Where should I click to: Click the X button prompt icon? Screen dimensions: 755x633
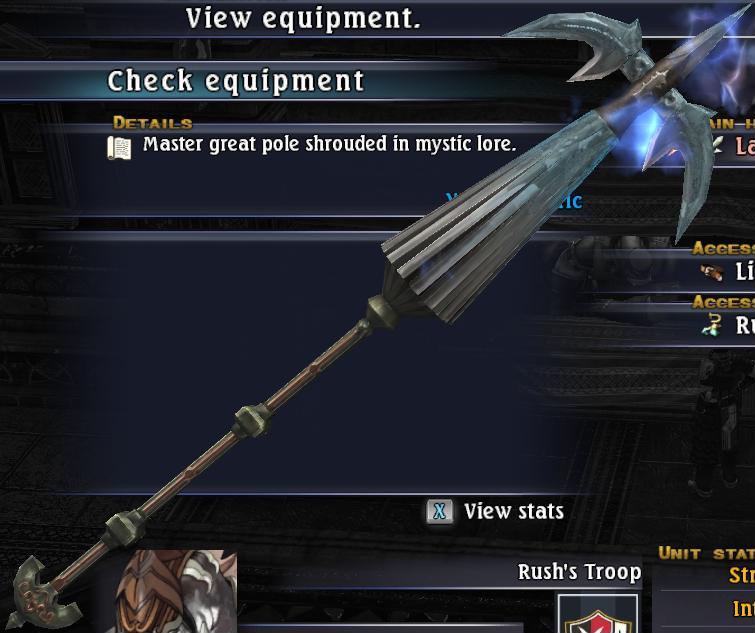coord(439,511)
